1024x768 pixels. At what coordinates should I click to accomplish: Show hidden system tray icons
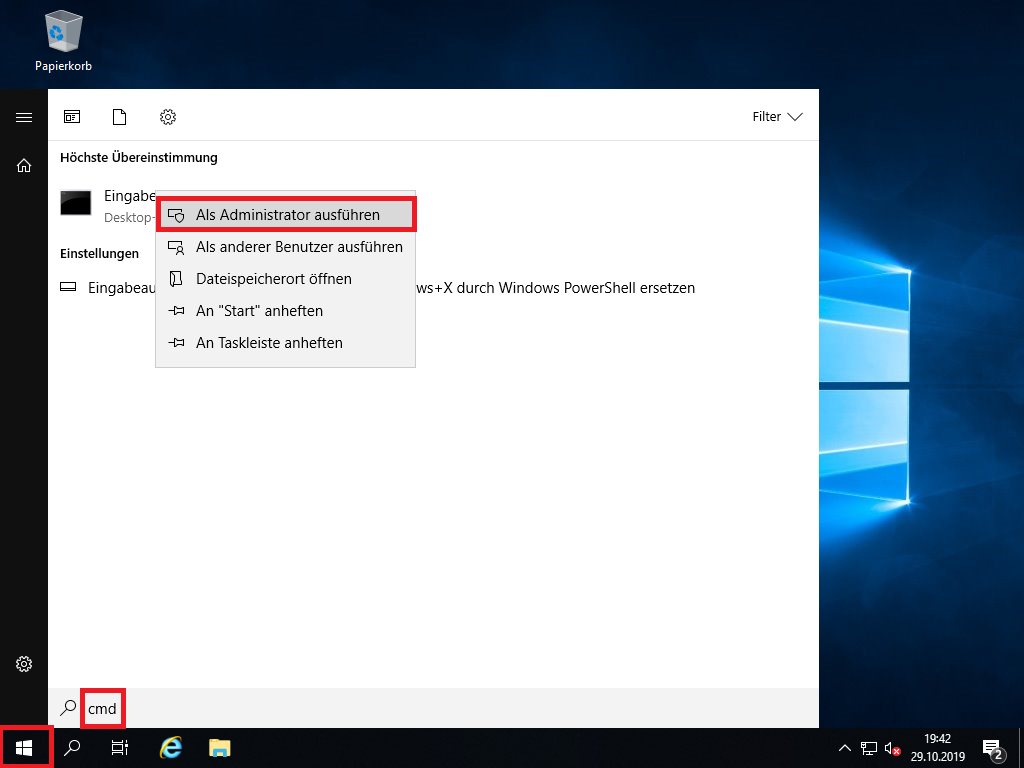pos(845,748)
